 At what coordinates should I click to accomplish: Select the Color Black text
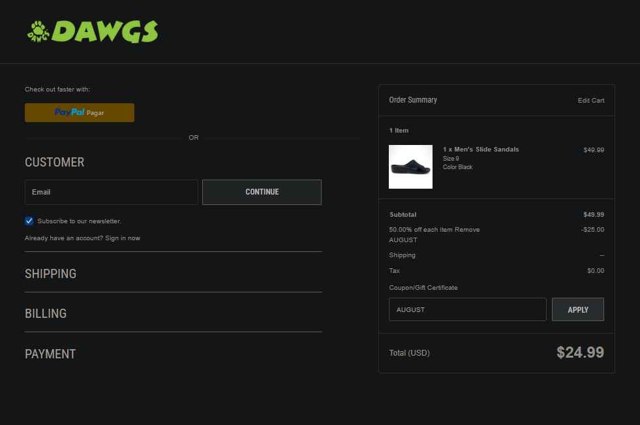(458, 167)
